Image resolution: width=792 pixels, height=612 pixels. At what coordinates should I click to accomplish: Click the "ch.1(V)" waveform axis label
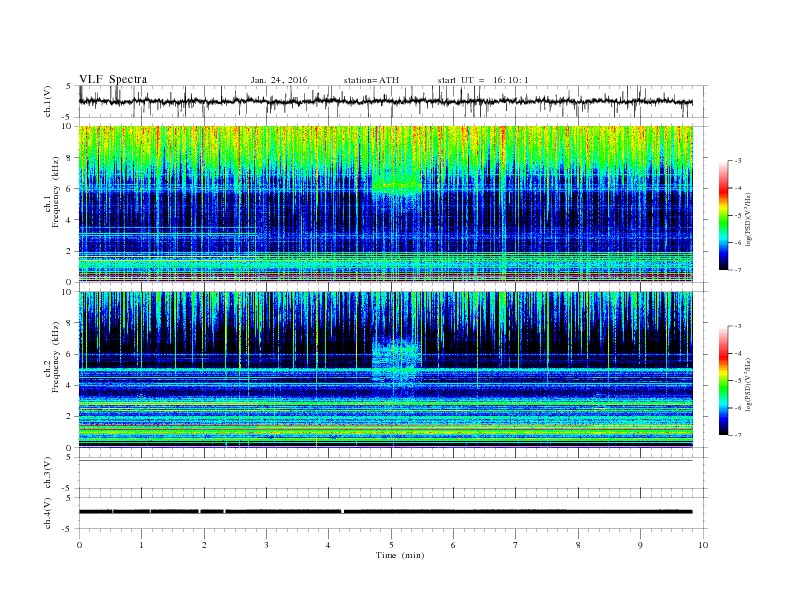(x=48, y=101)
